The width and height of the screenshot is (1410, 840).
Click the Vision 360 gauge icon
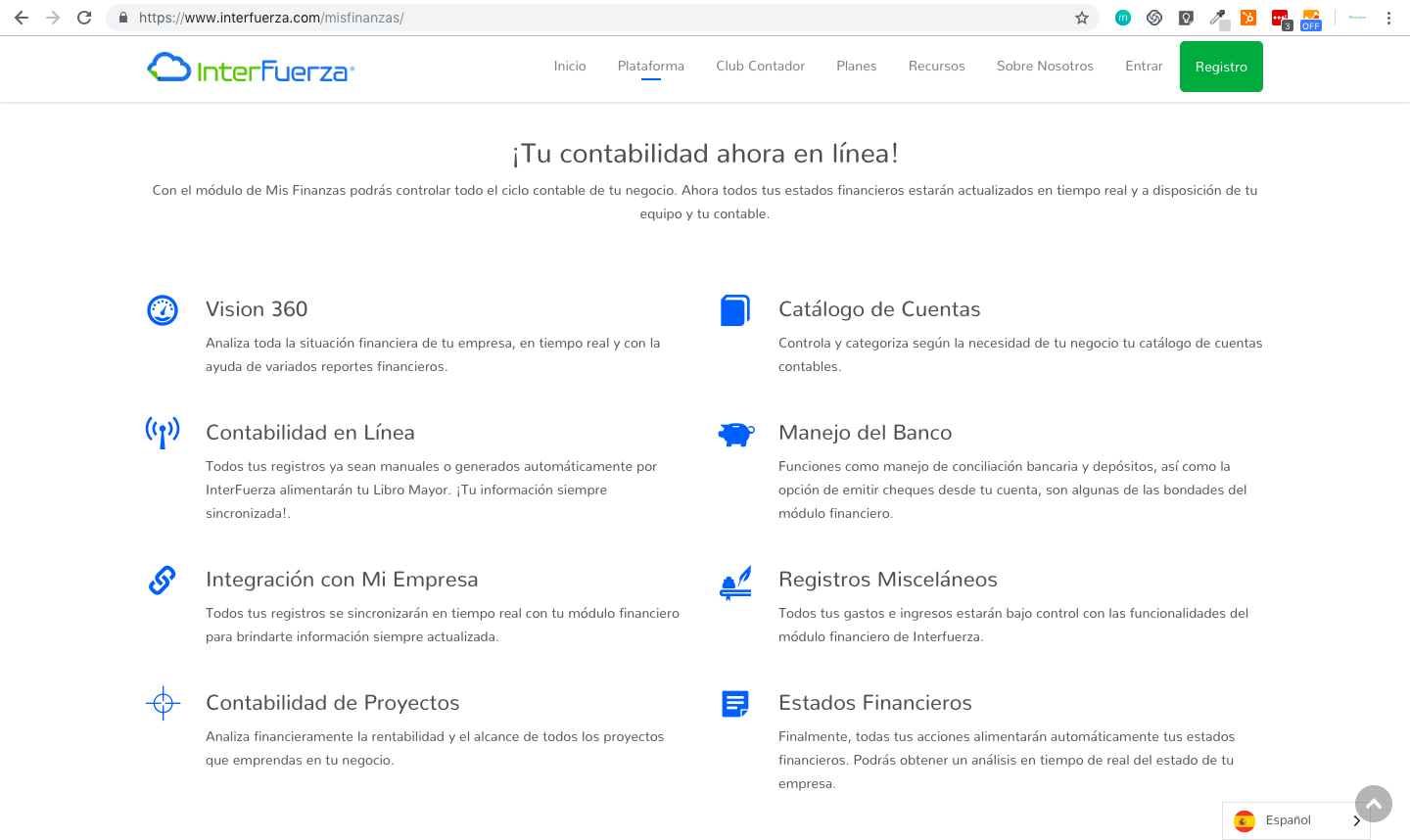coord(163,310)
